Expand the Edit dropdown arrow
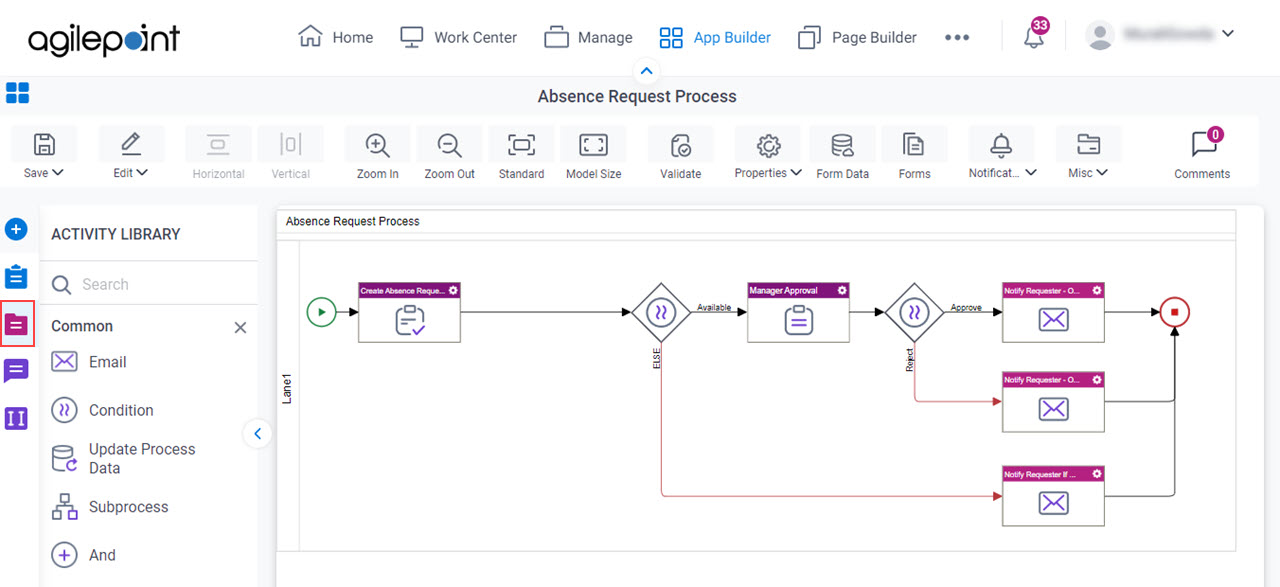 (x=142, y=173)
